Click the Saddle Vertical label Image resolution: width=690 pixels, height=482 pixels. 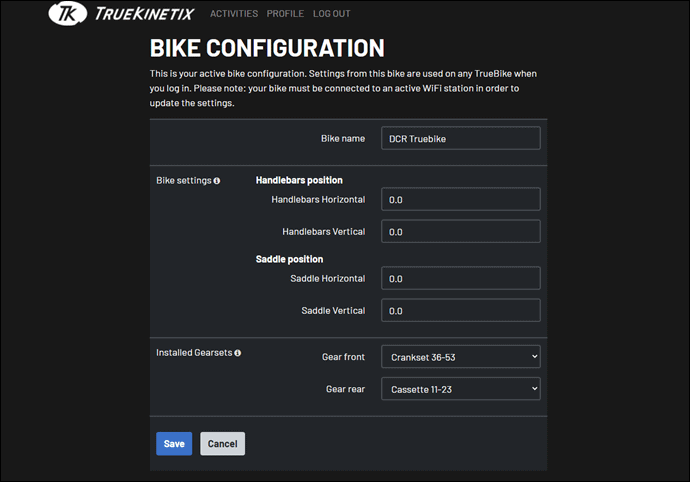click(333, 311)
